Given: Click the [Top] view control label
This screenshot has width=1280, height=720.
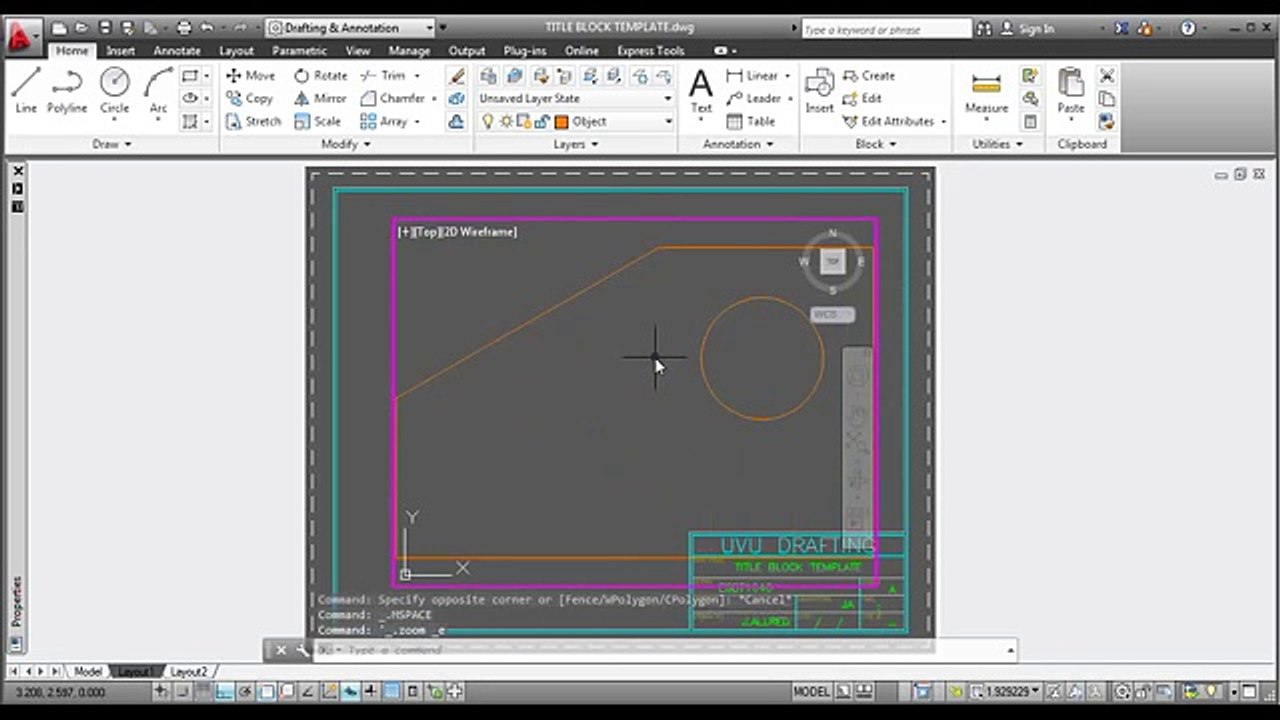Looking at the screenshot, I should coord(425,232).
